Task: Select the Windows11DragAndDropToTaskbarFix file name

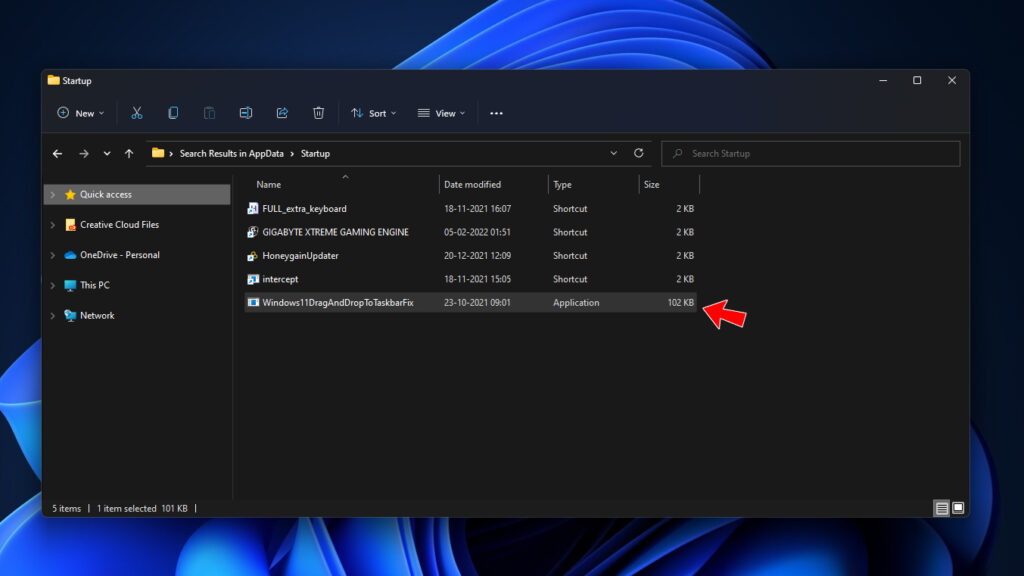Action: tap(338, 302)
